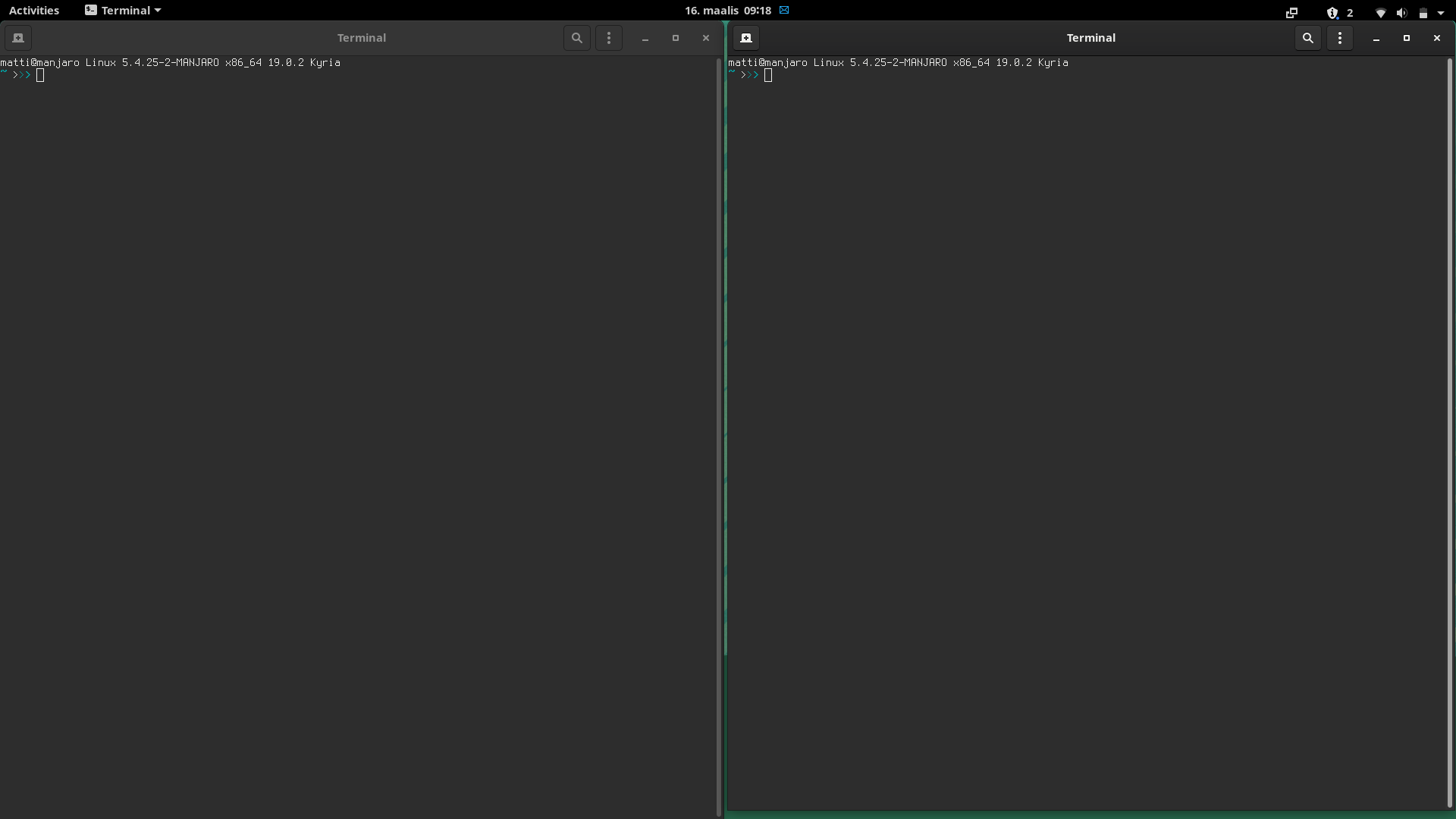
Task: Toggle maximize on the left Terminal window
Action: coord(674,38)
